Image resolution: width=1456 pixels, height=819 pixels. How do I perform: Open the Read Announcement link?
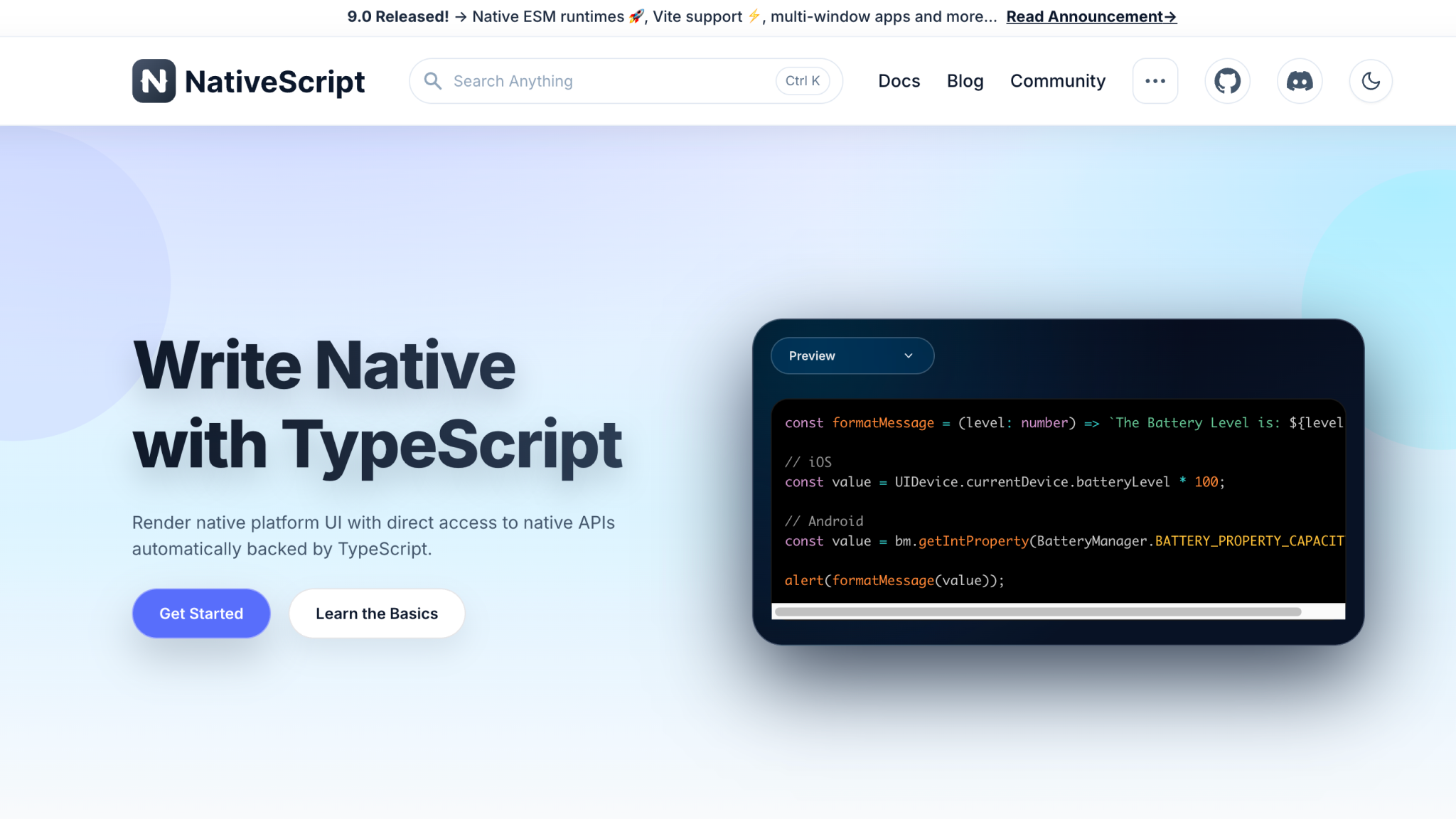point(1091,16)
